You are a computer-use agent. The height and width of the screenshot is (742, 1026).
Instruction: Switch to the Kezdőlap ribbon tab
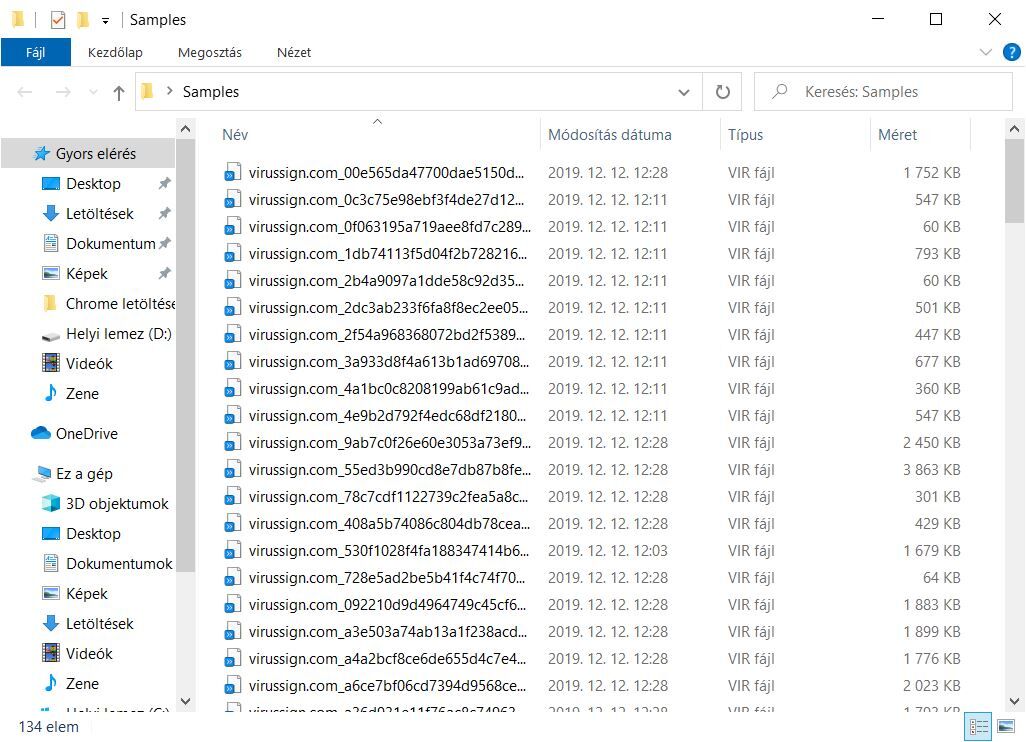[115, 52]
